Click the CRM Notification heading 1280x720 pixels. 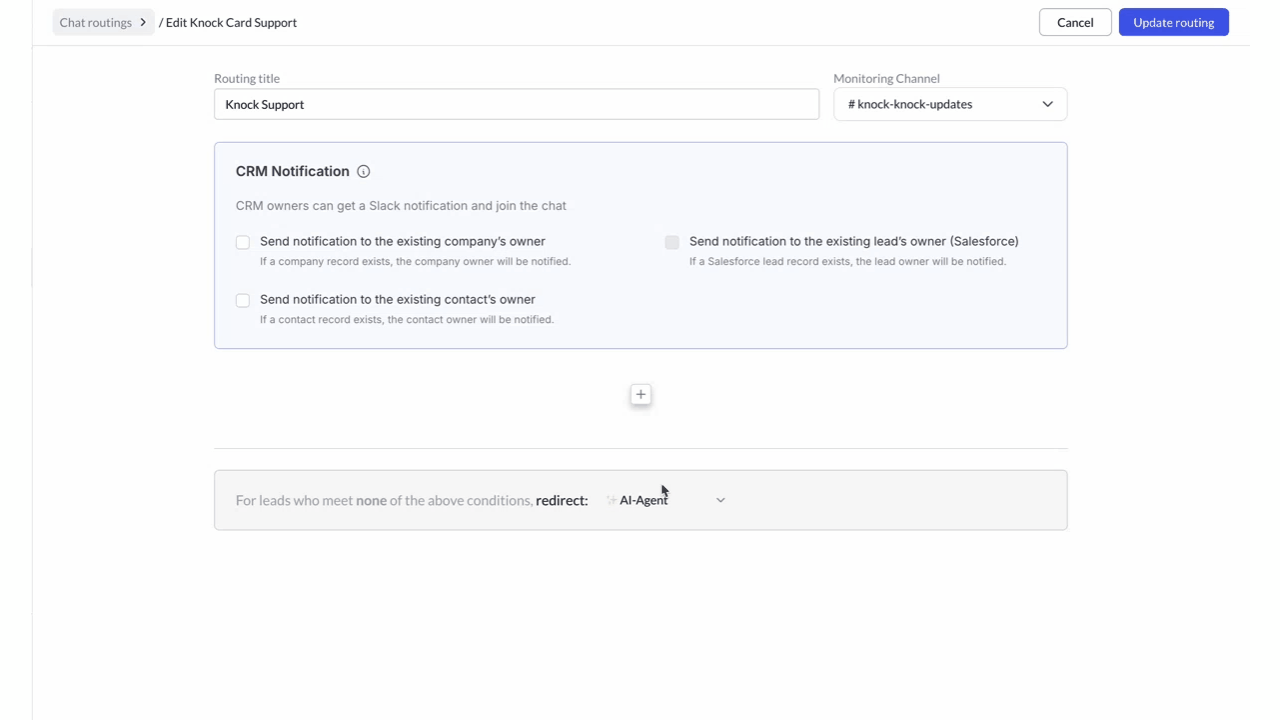292,172
